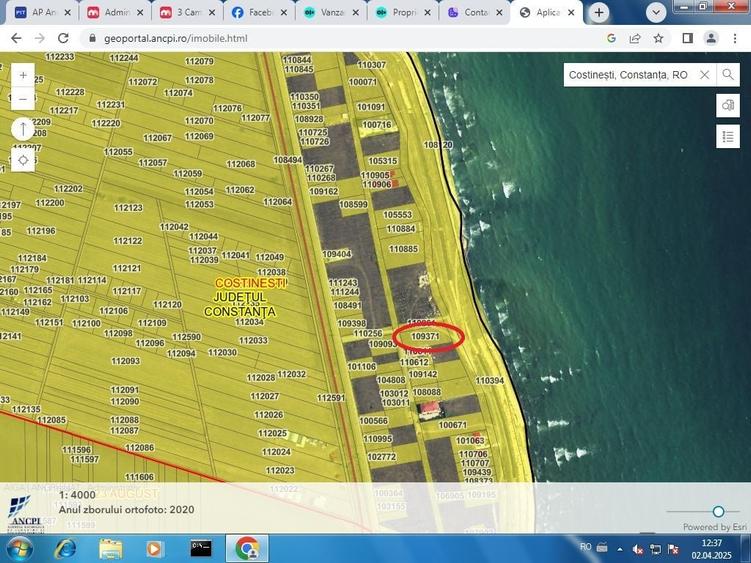
Task: Reset map orientation with north arrow button
Action: [23, 128]
